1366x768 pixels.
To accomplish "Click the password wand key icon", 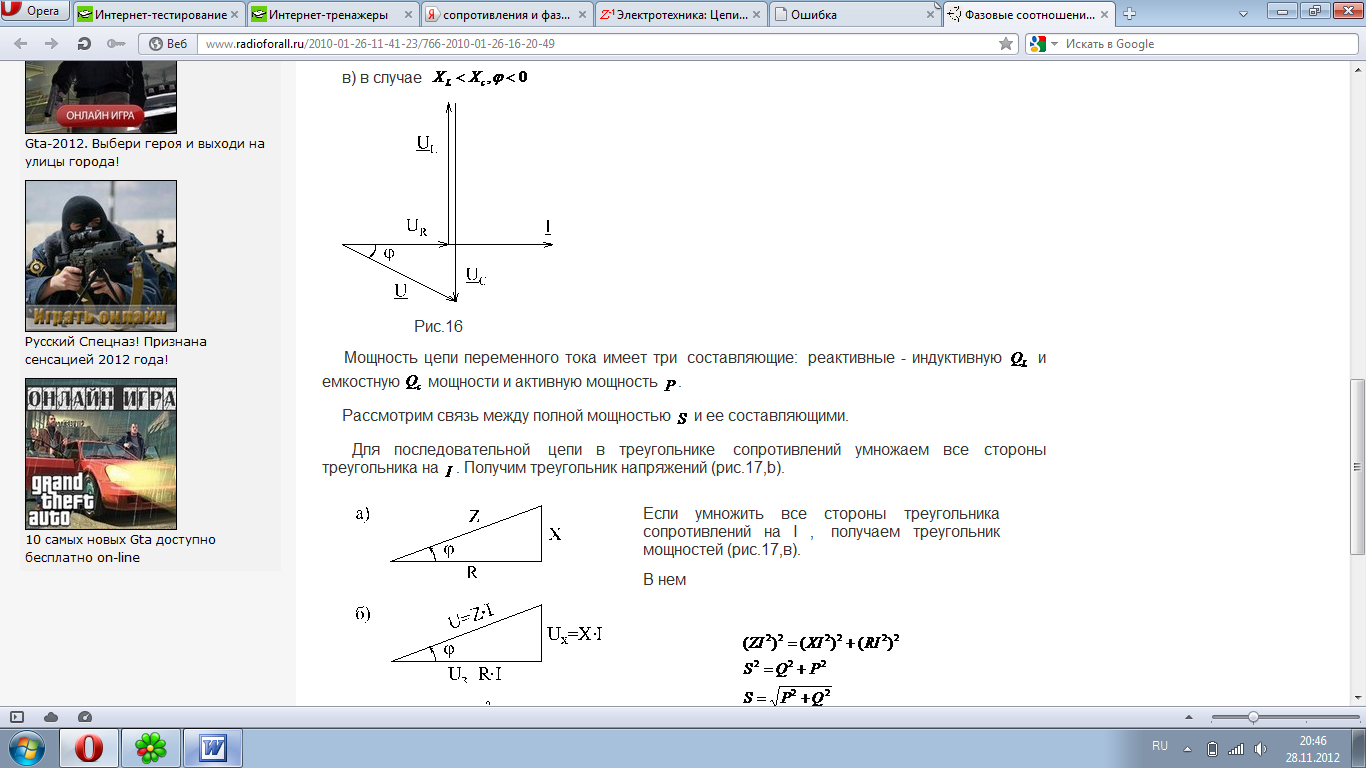I will point(115,44).
